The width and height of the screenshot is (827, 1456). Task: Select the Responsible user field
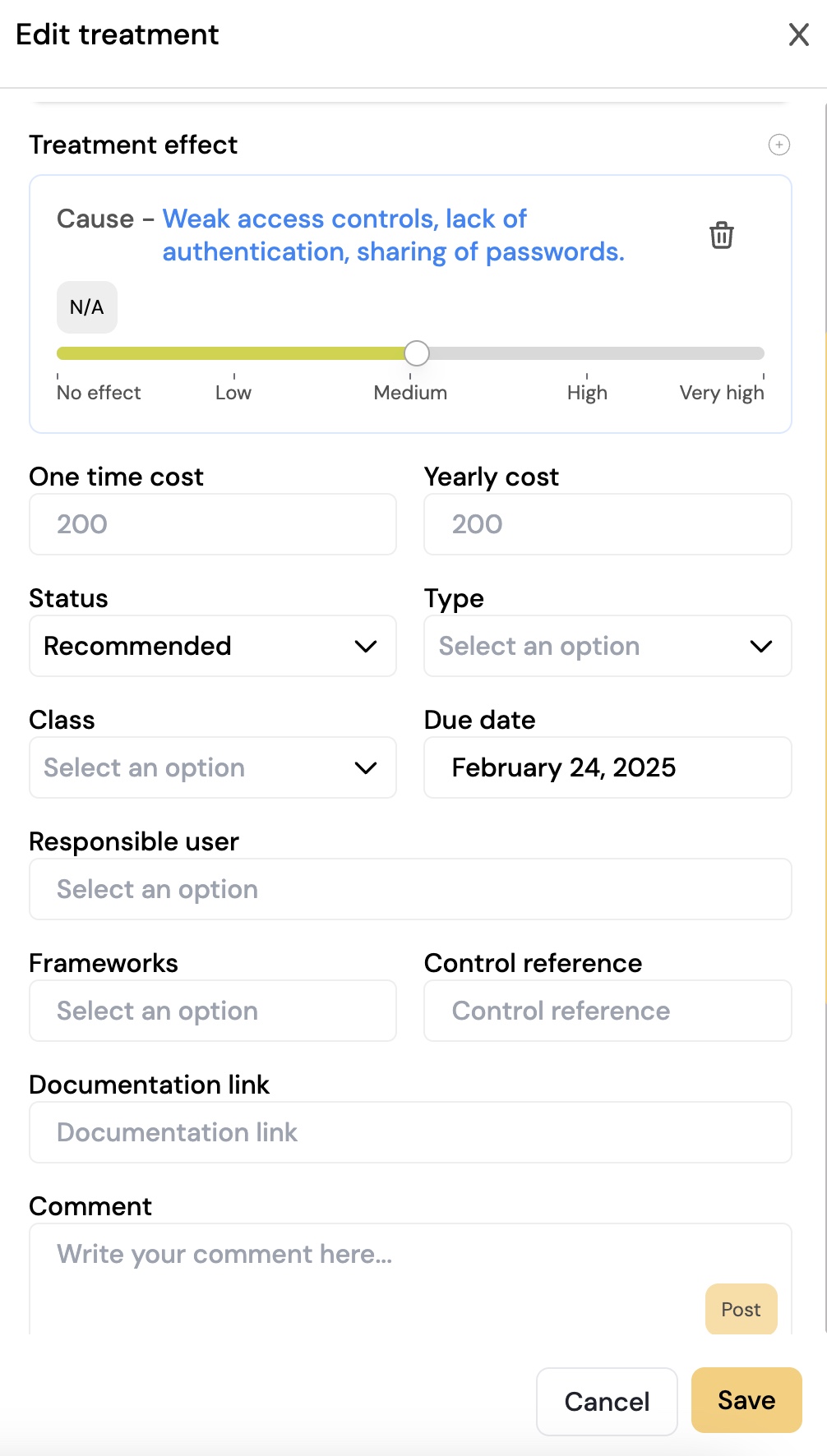point(410,889)
